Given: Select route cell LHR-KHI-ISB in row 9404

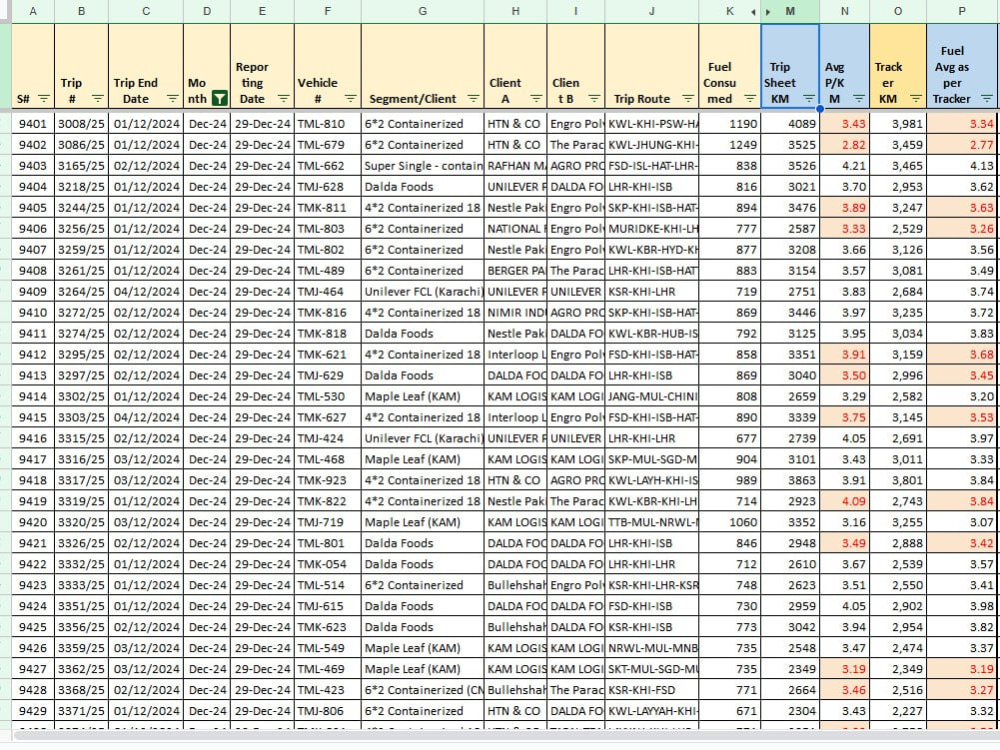Looking at the screenshot, I should pyautogui.click(x=652, y=187).
